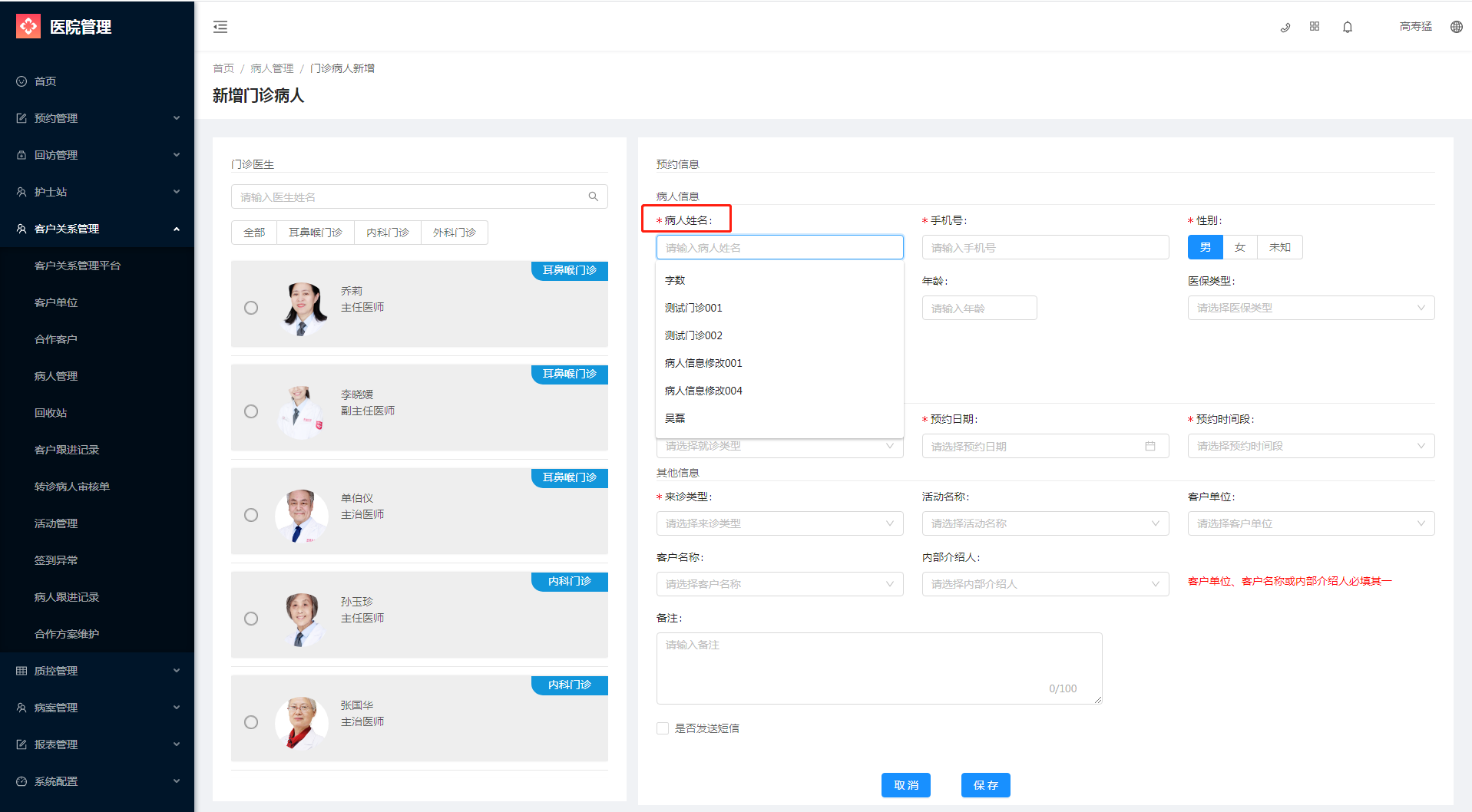Collapse the 客户关系管理 sidebar menu
Viewport: 1472px width, 812px height.
tap(97, 229)
